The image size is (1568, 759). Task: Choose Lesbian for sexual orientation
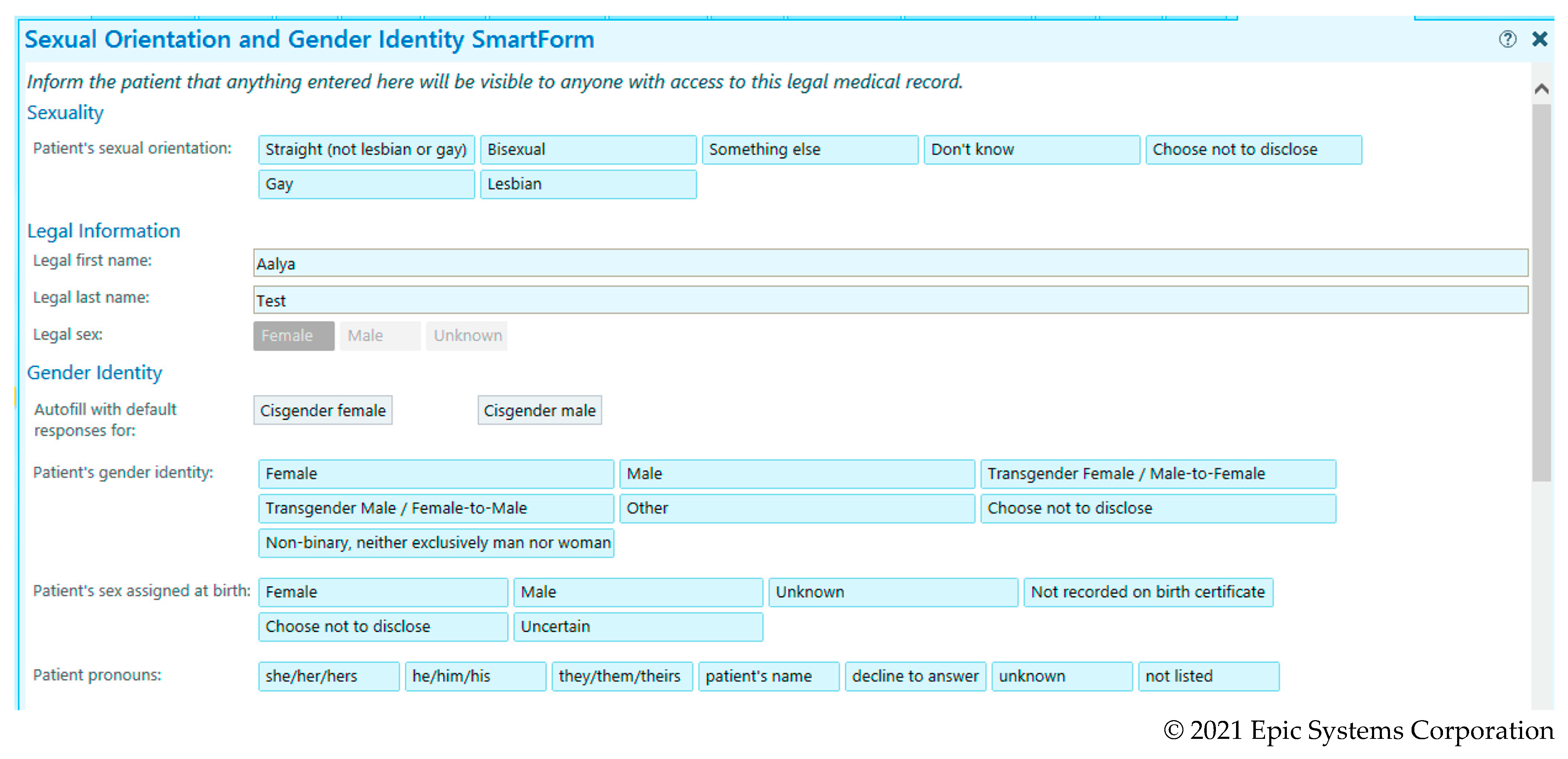coord(587,184)
